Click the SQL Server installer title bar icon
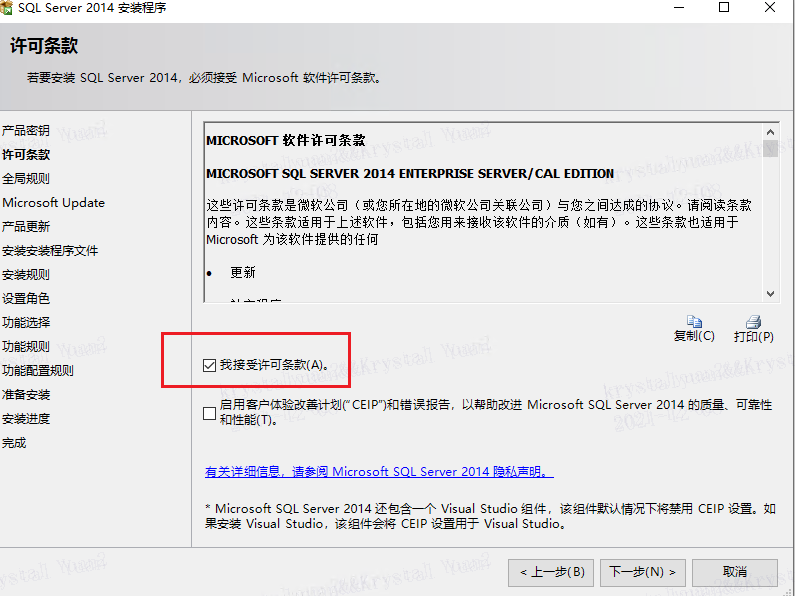Image resolution: width=795 pixels, height=596 pixels. click(x=7, y=8)
